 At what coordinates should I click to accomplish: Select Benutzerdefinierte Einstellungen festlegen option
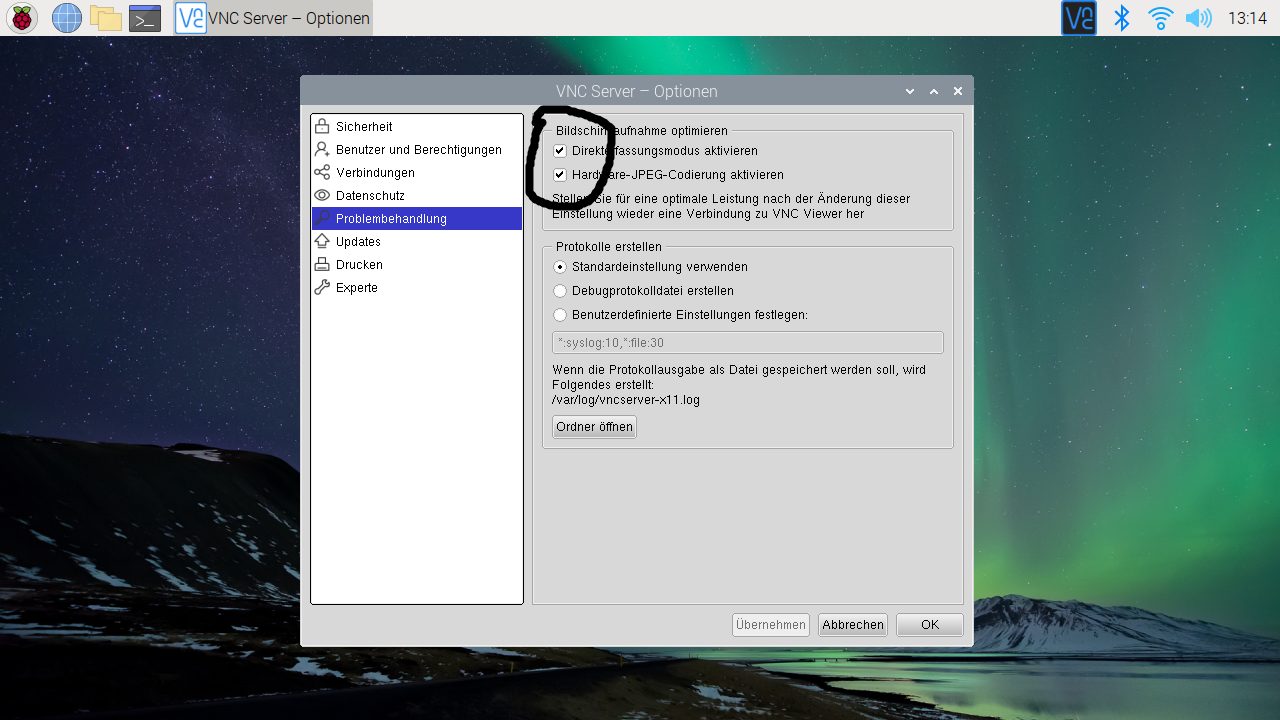[x=560, y=315]
